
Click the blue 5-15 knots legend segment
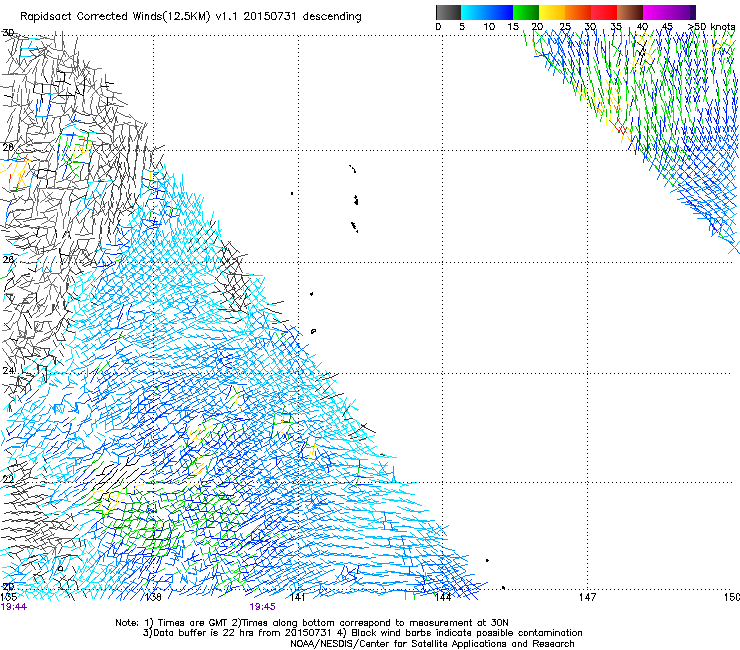click(487, 12)
